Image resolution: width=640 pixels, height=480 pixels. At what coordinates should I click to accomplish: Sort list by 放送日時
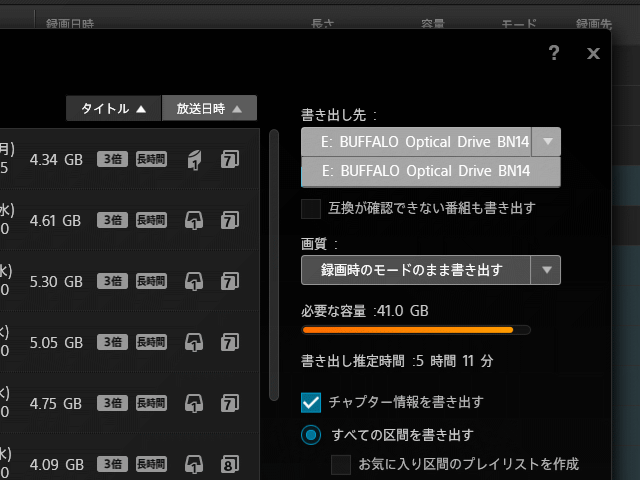click(209, 108)
